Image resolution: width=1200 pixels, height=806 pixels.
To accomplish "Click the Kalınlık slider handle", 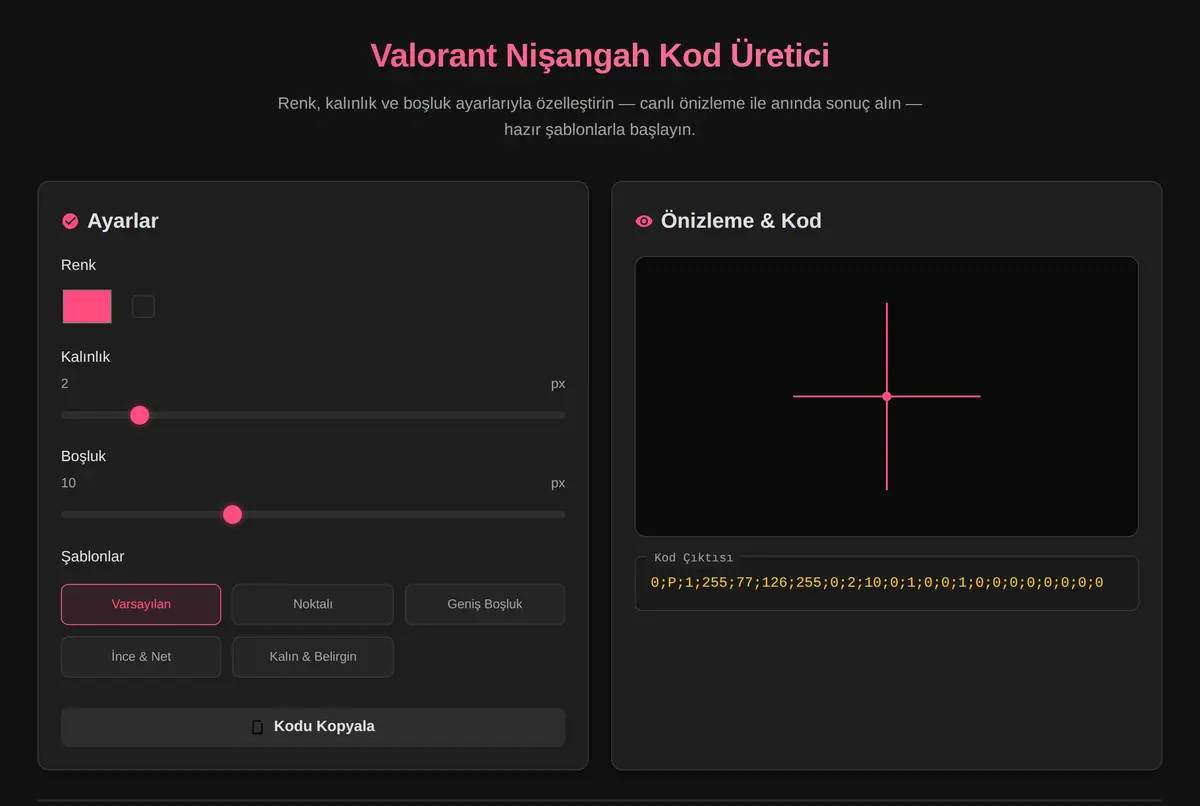I will pyautogui.click(x=140, y=415).
